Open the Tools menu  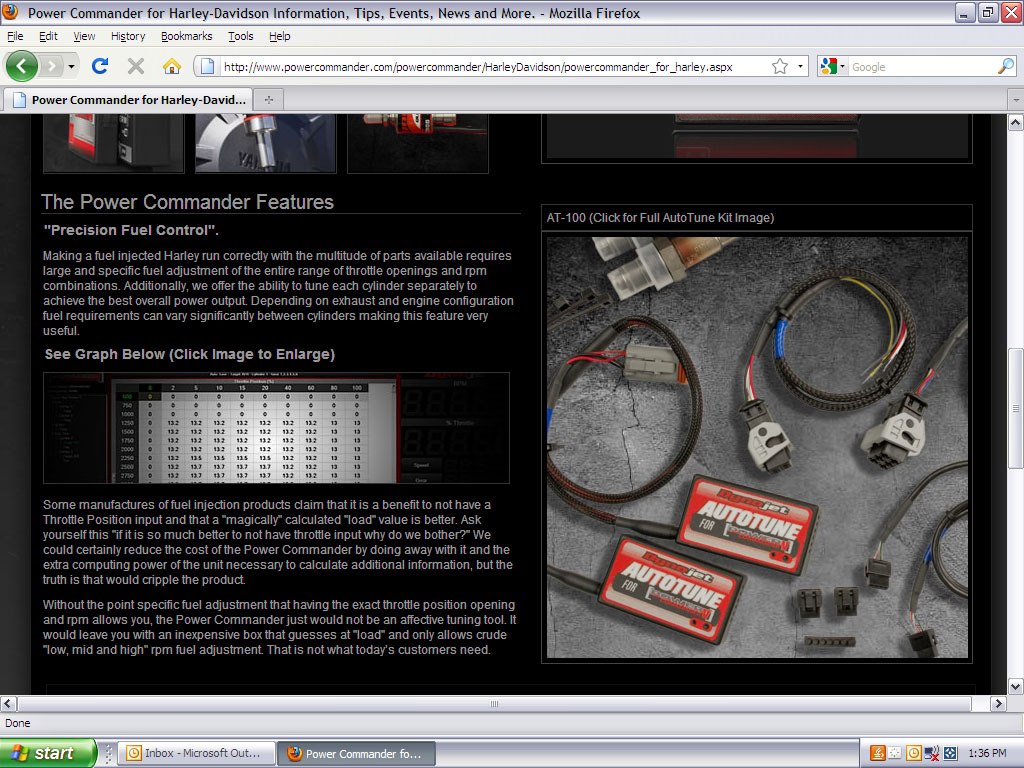(240, 36)
